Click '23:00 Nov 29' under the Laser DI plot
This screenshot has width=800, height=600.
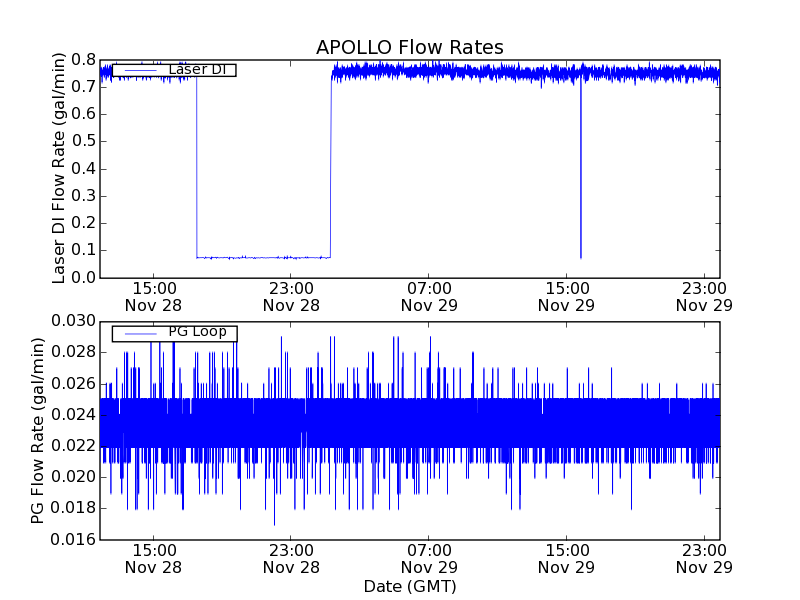(705, 297)
